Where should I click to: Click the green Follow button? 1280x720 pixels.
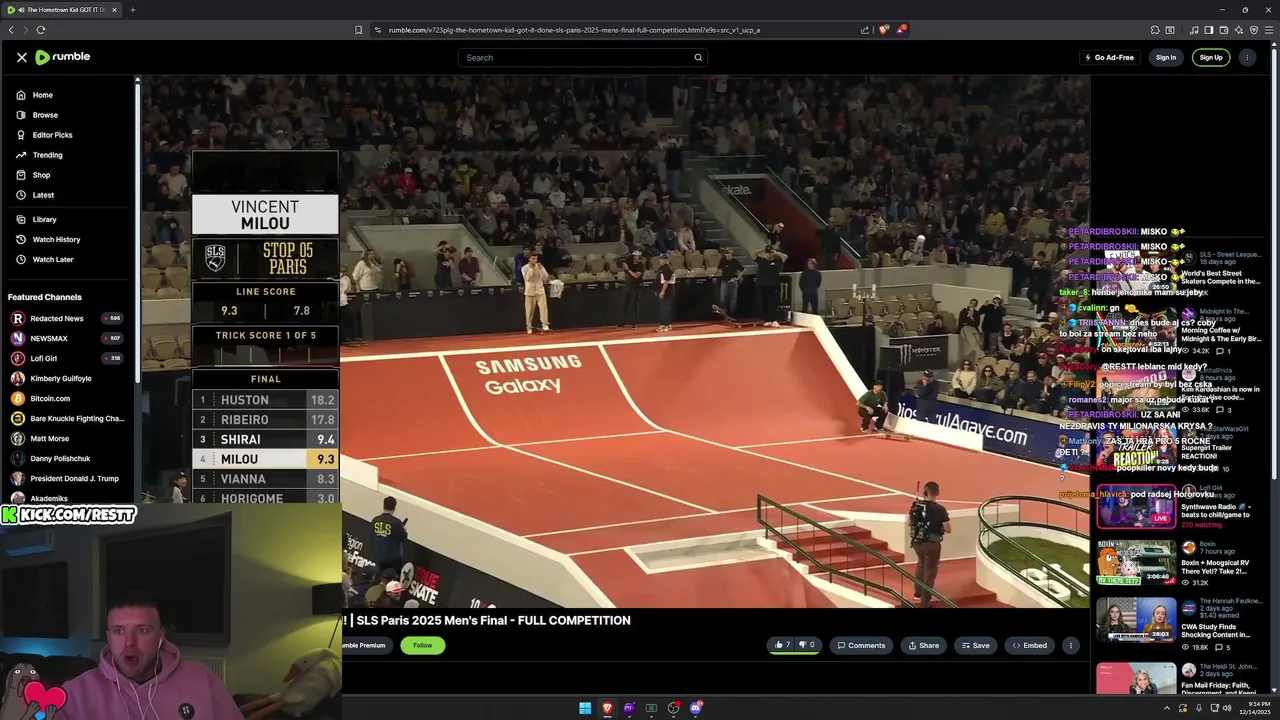pyautogui.click(x=423, y=645)
